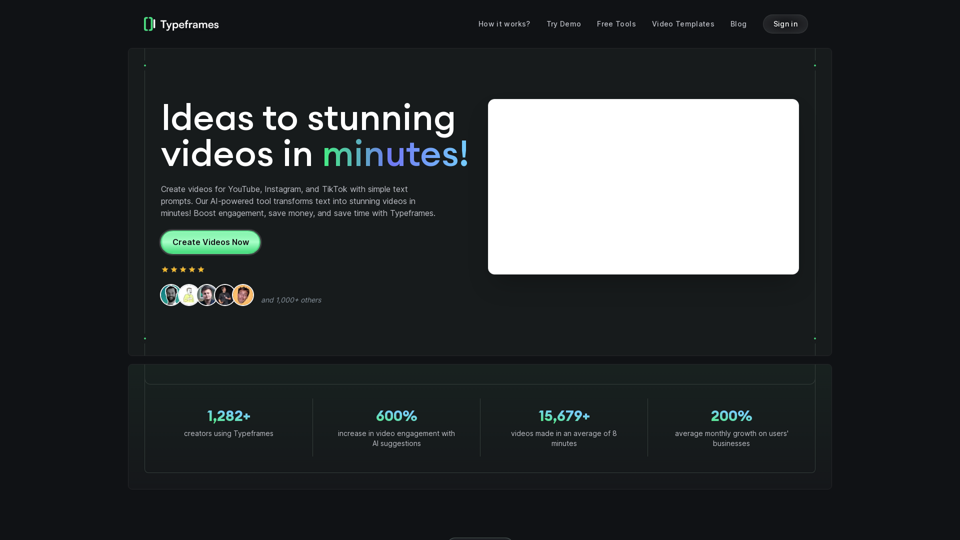The image size is (960, 540).
Task: Click 'videos made in an average of 8 minutes' caption
Action: coord(564,438)
